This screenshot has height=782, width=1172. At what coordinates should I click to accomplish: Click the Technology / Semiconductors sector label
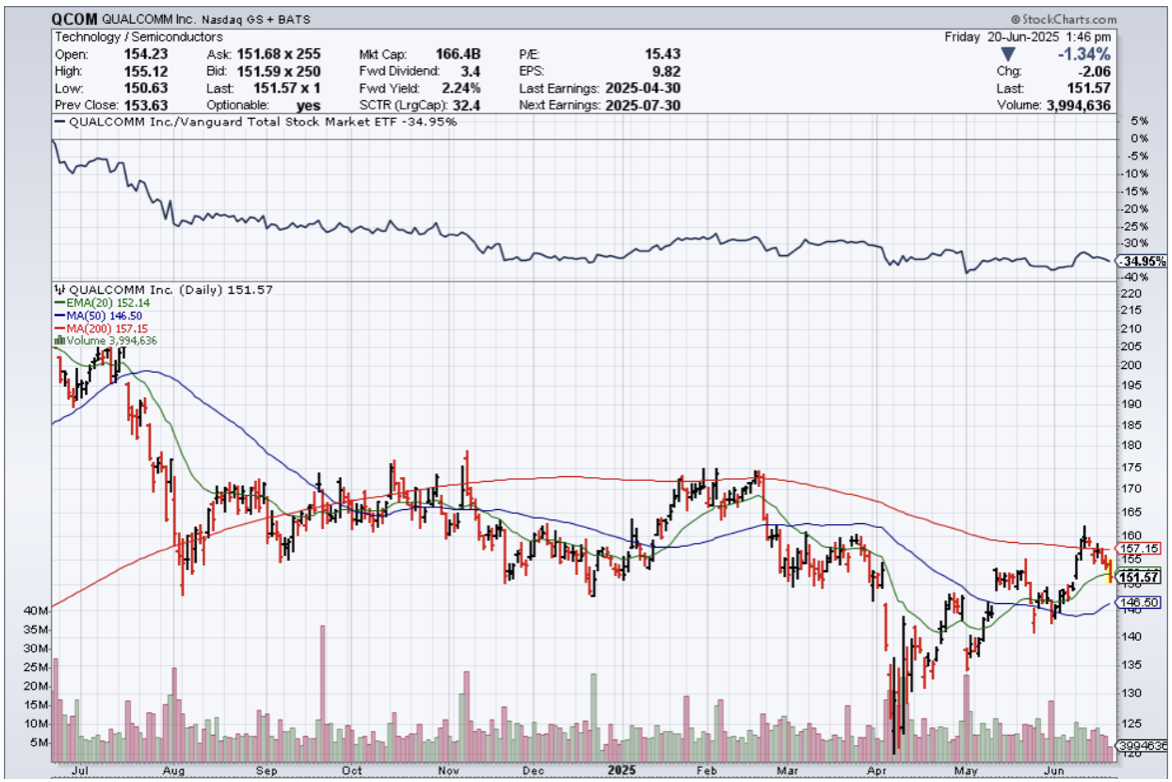point(138,37)
